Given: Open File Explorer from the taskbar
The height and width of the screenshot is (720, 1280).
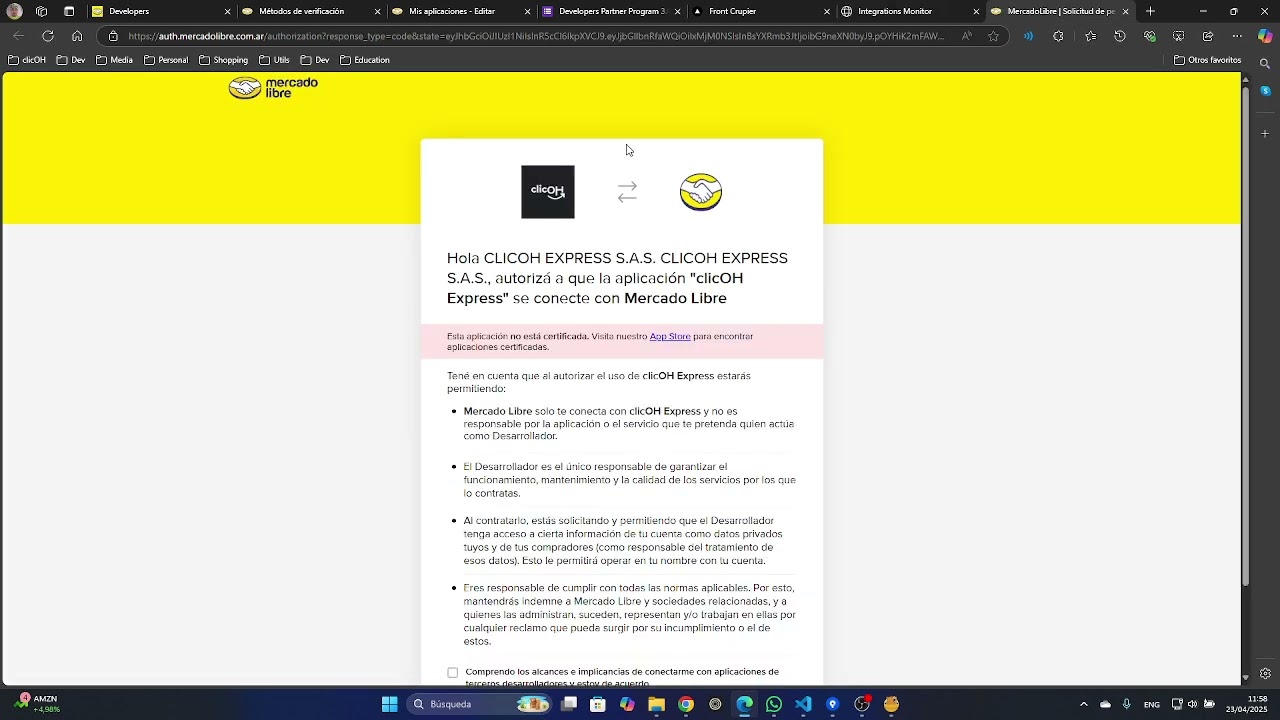Looking at the screenshot, I should coord(656,705).
